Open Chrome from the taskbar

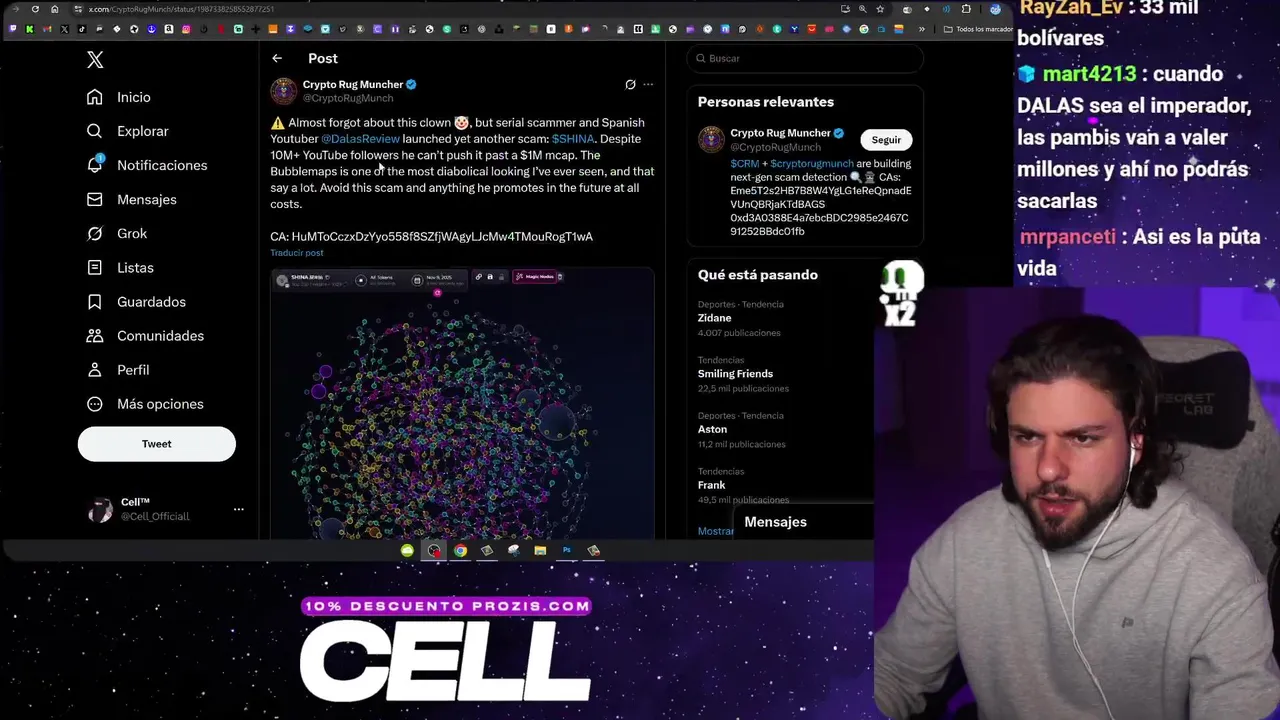460,550
